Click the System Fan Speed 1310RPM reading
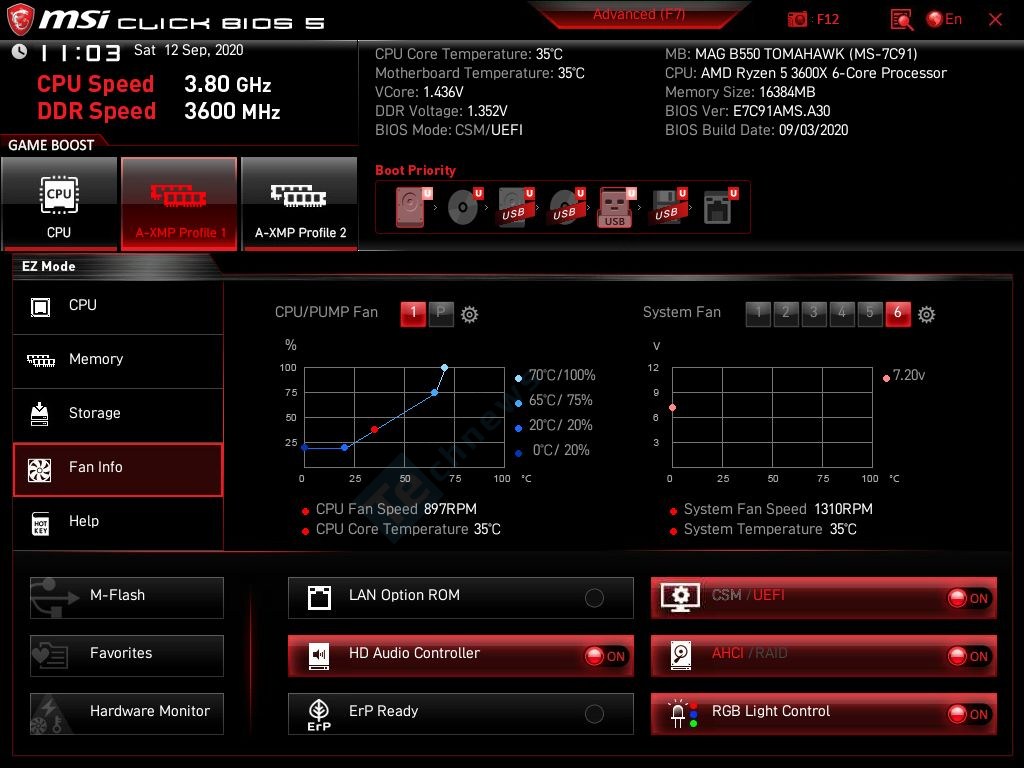The image size is (1024, 768). pyautogui.click(x=778, y=509)
